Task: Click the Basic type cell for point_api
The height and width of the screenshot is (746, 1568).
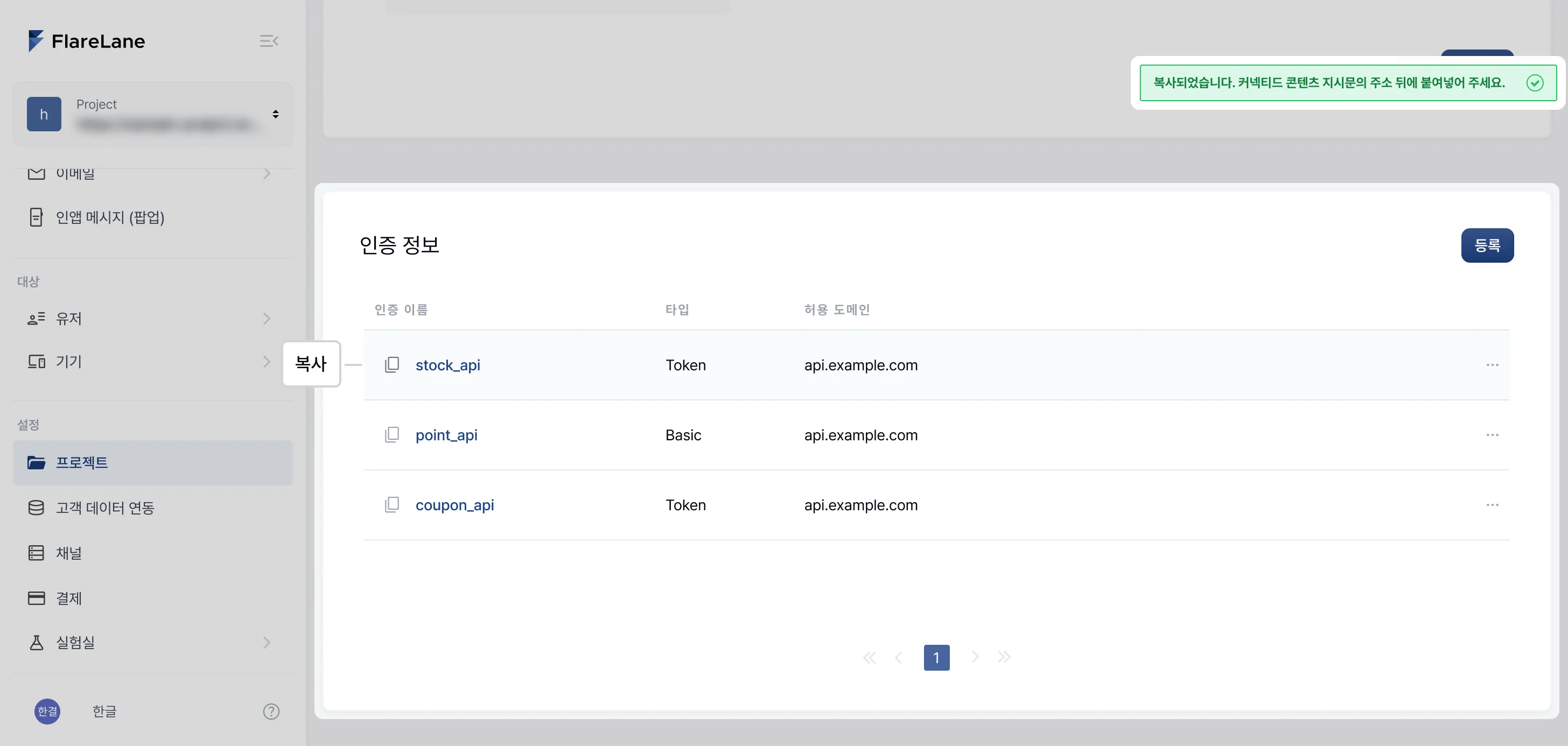Action: (x=683, y=435)
